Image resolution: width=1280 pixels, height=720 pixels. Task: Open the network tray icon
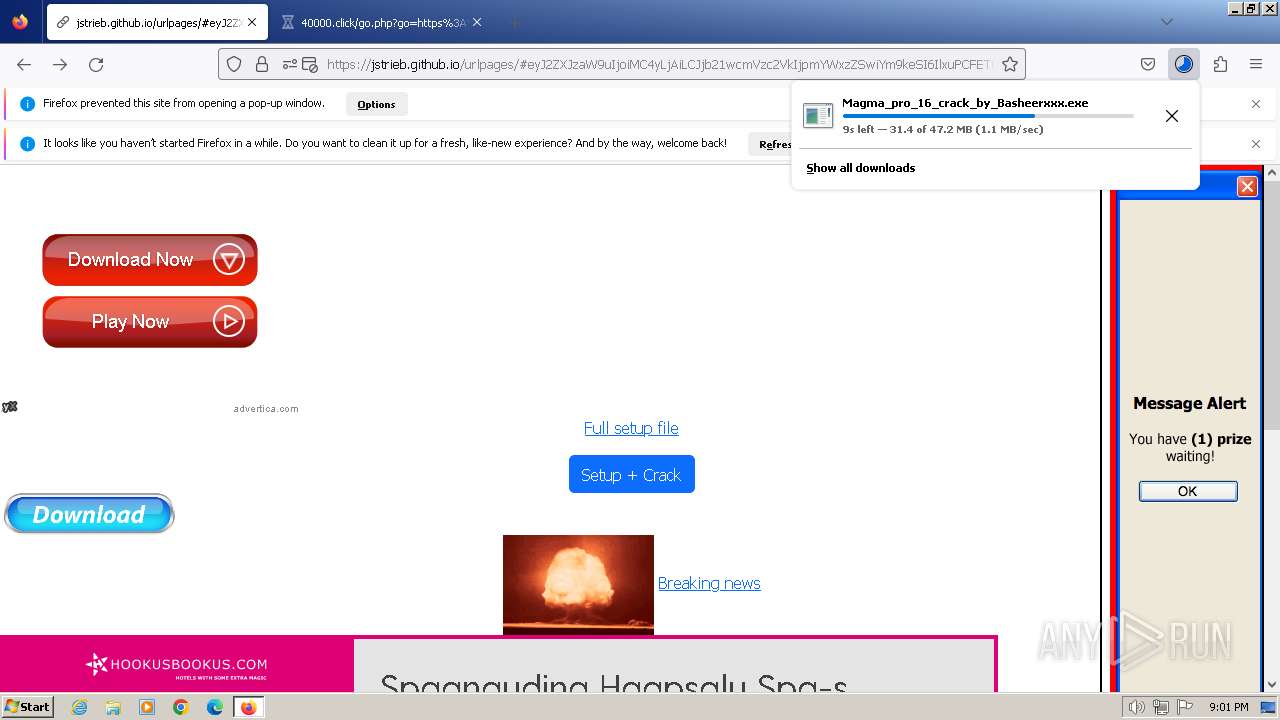point(1161,707)
